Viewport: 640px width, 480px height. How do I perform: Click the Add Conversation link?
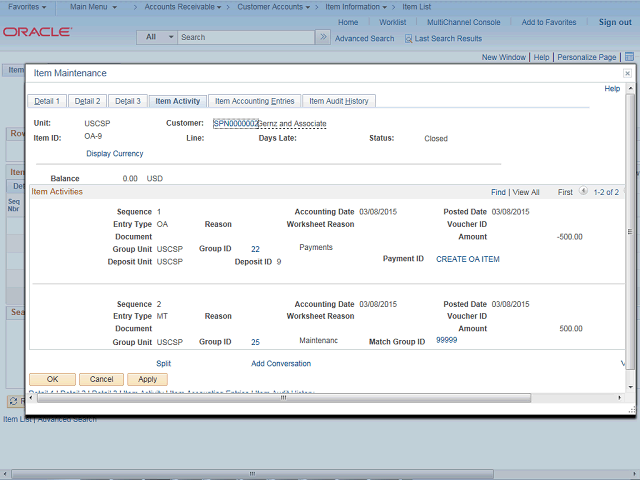tap(280, 364)
